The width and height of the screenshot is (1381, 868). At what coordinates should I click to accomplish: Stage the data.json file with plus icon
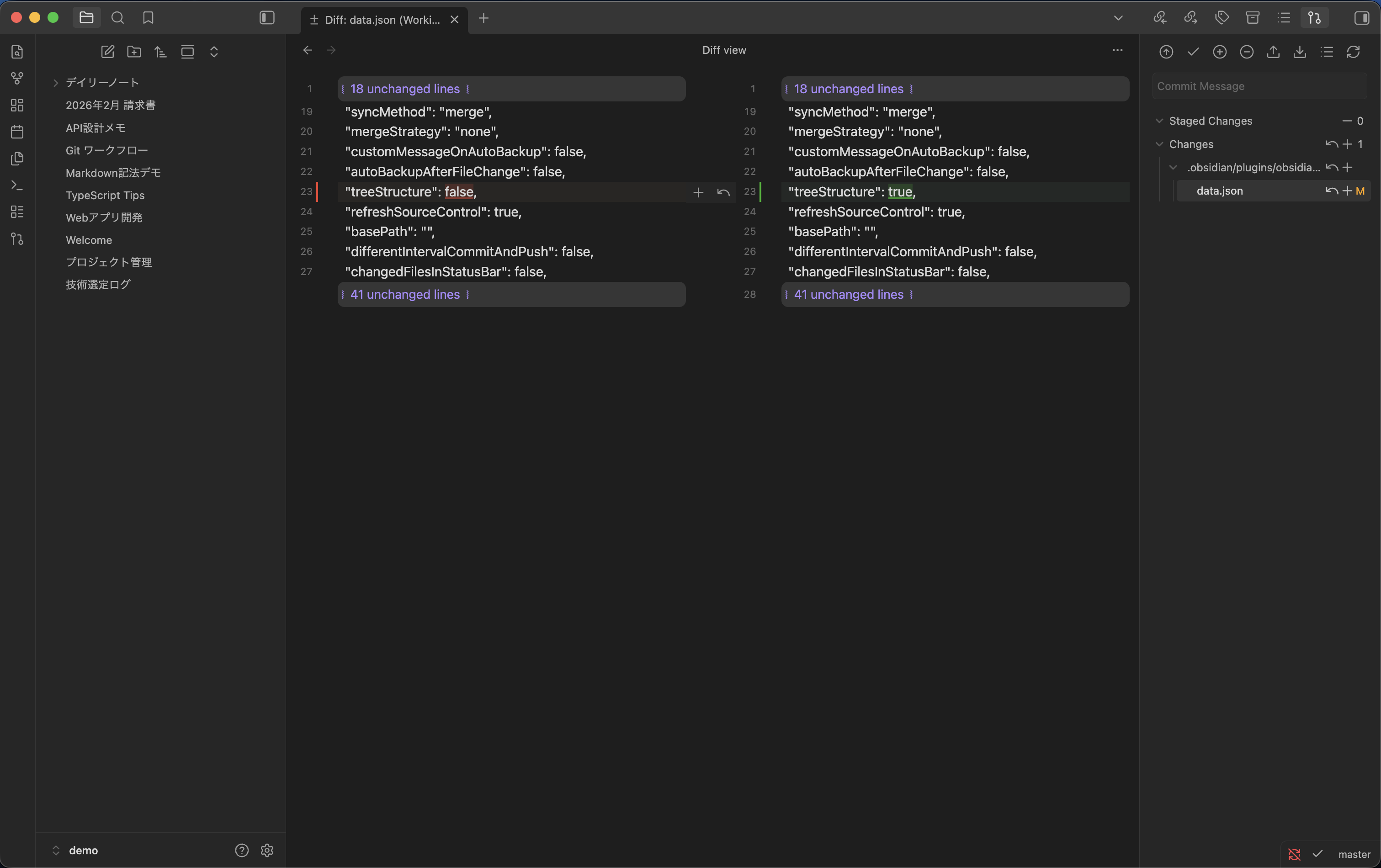[x=1347, y=191]
